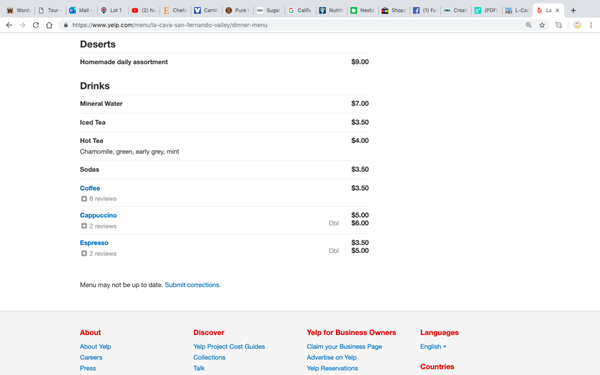Switch to the Pure tab

coord(237,10)
